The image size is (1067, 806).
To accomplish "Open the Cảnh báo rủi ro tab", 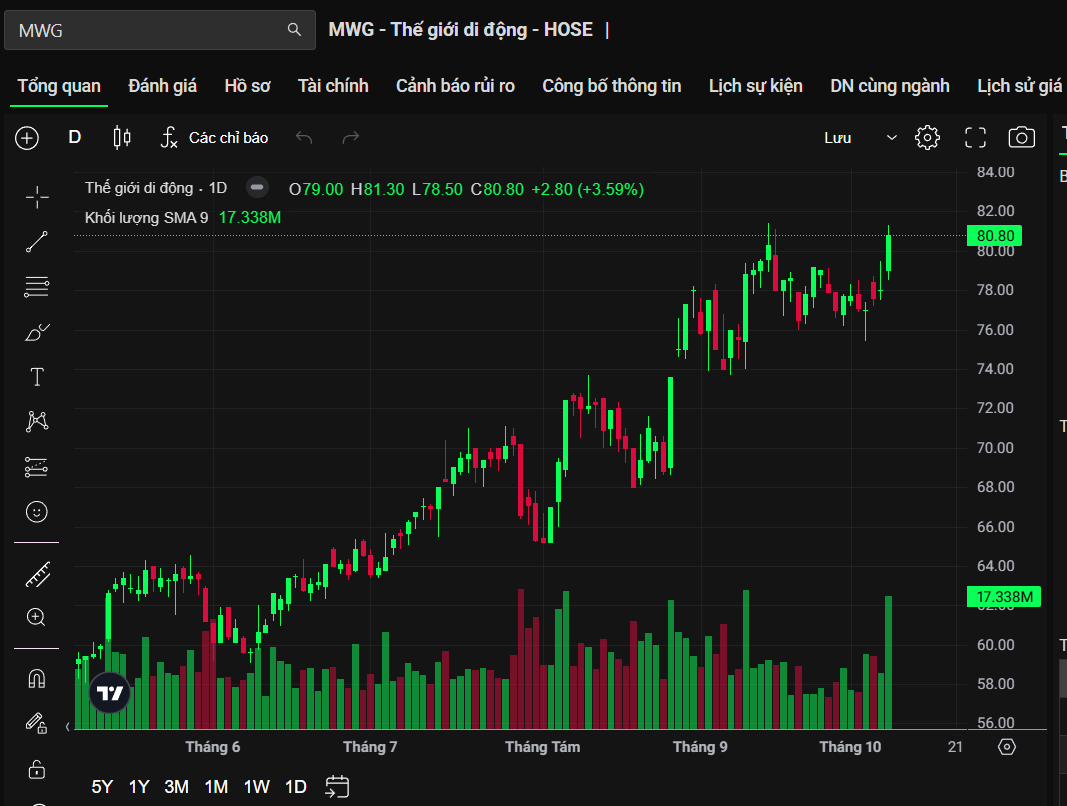I will [455, 86].
